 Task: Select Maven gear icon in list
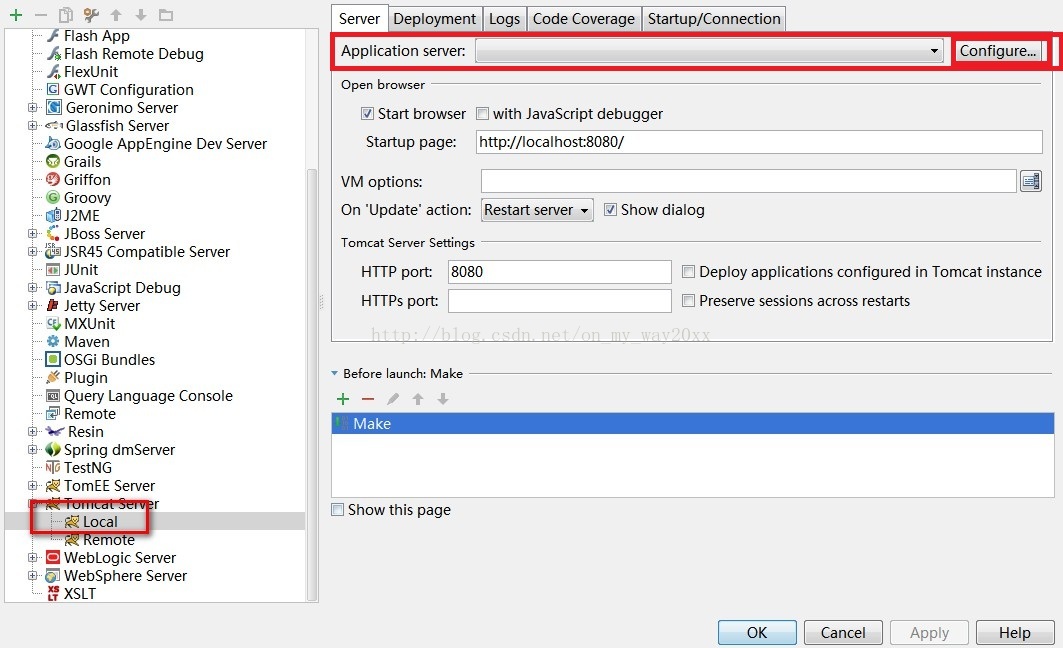(x=53, y=342)
